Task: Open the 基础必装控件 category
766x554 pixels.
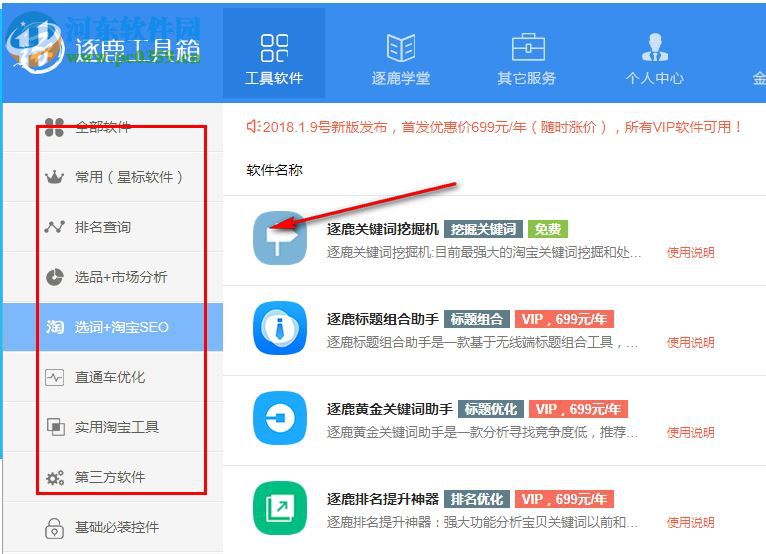Action: [113, 527]
